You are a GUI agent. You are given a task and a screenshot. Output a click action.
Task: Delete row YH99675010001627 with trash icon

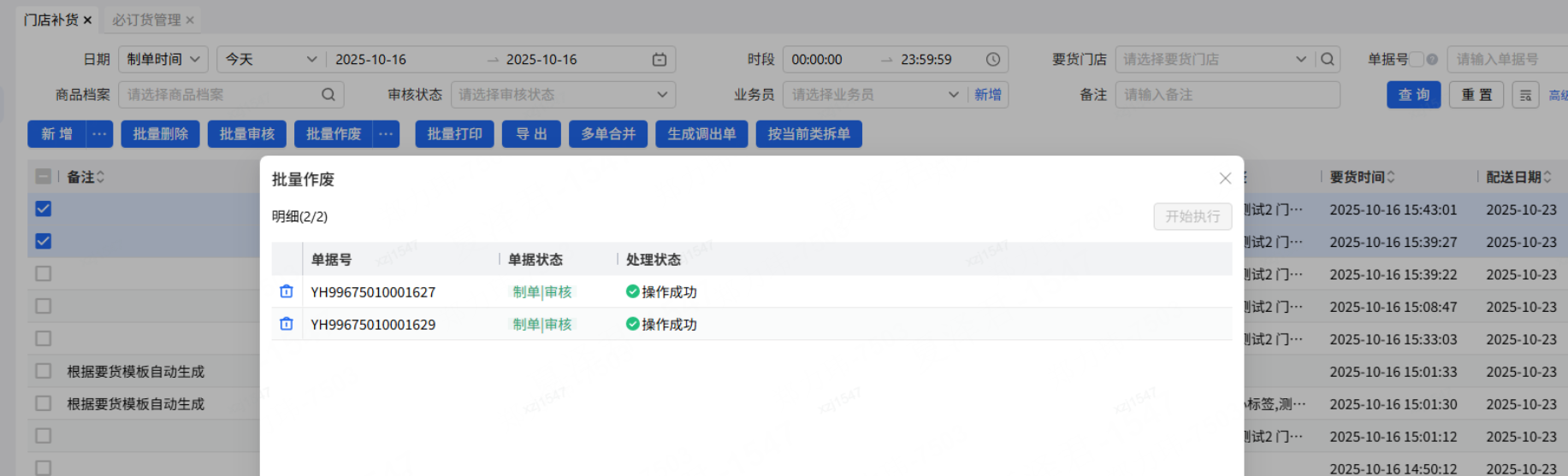point(287,291)
